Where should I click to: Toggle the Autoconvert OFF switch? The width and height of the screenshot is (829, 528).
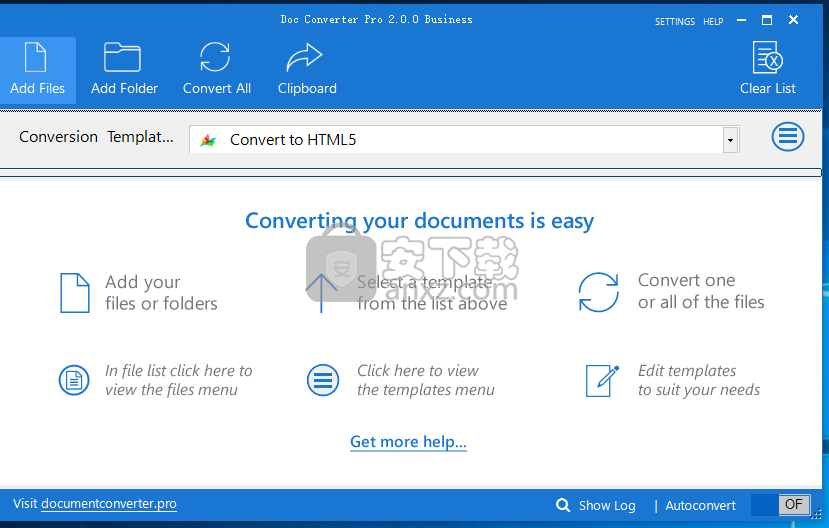[780, 505]
